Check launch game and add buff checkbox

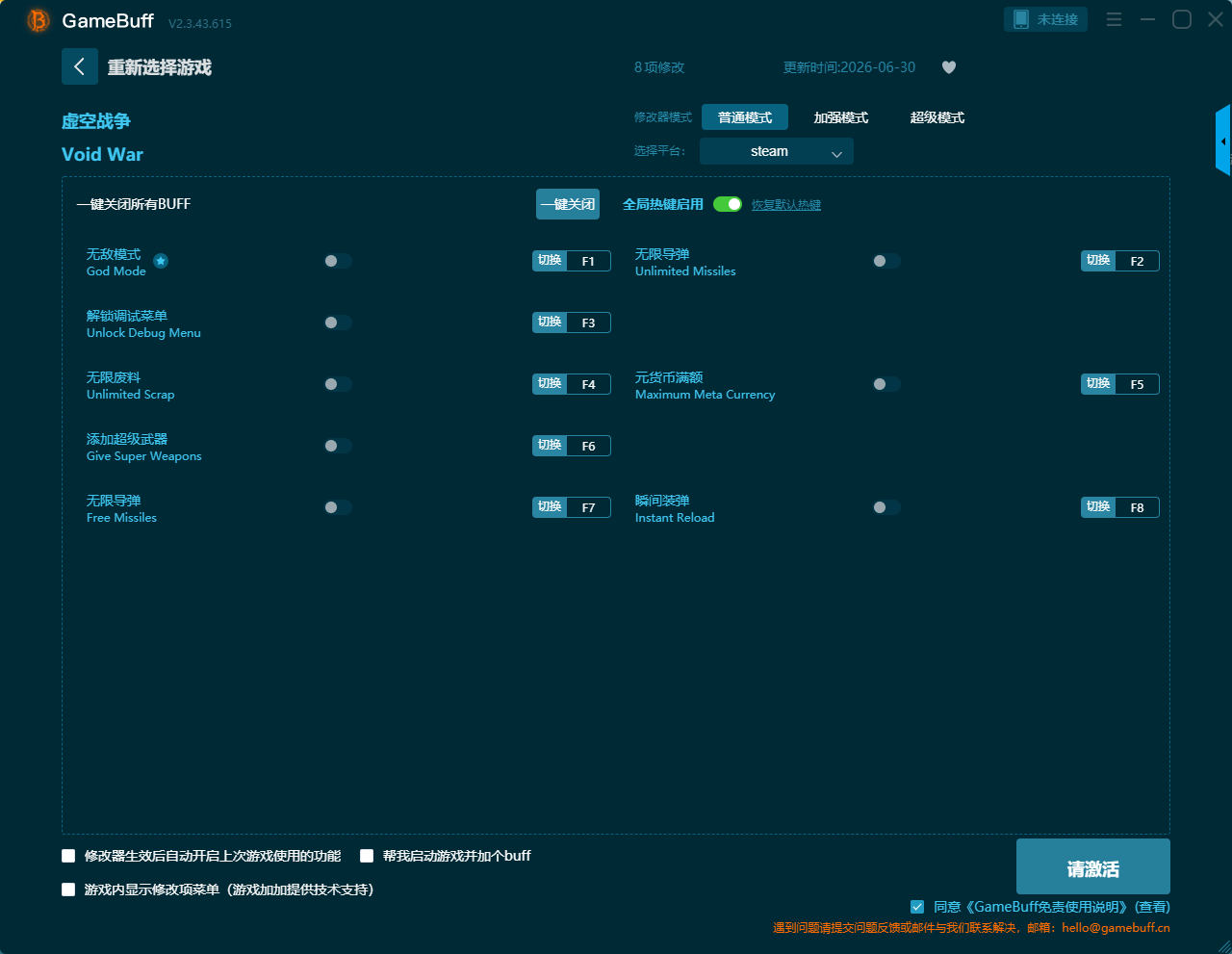coord(367,856)
